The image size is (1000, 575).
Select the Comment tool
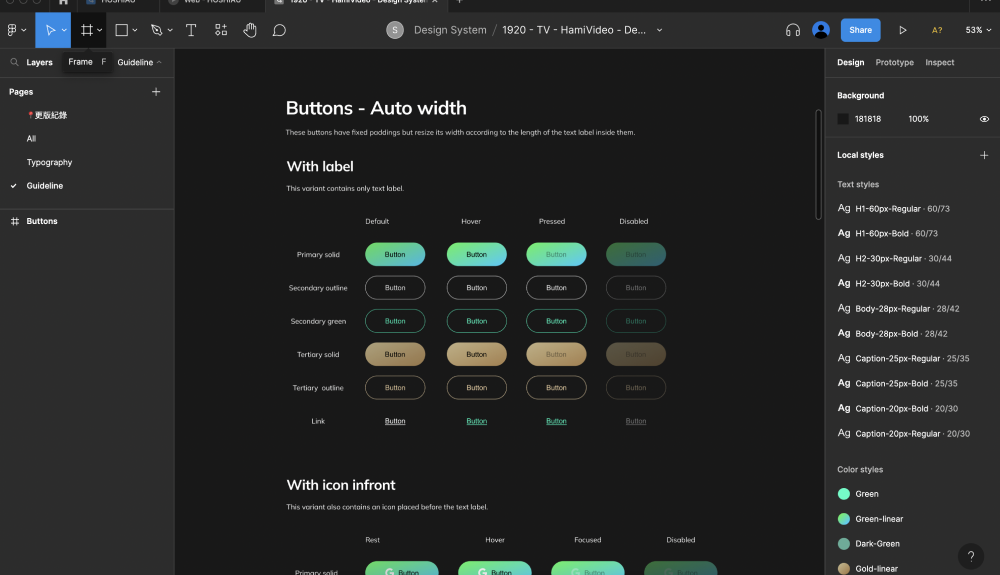point(279,30)
